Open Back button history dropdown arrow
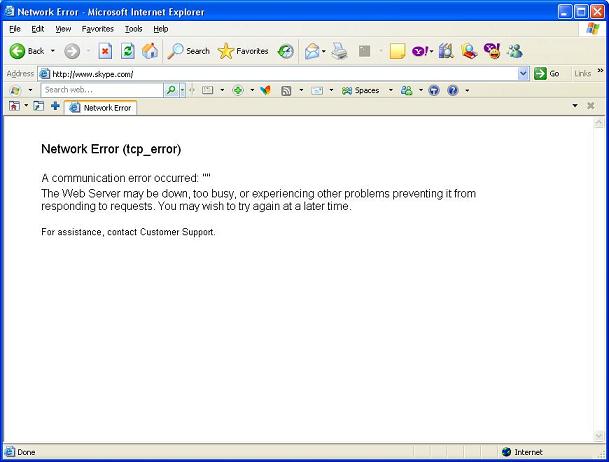This screenshot has height=462, width=609. (53, 51)
